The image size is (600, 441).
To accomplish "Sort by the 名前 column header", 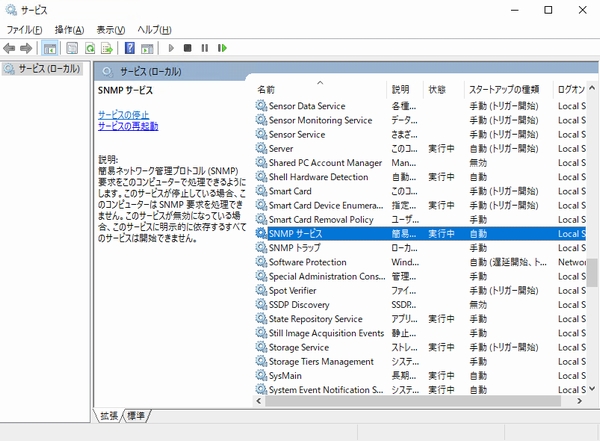I will click(320, 90).
